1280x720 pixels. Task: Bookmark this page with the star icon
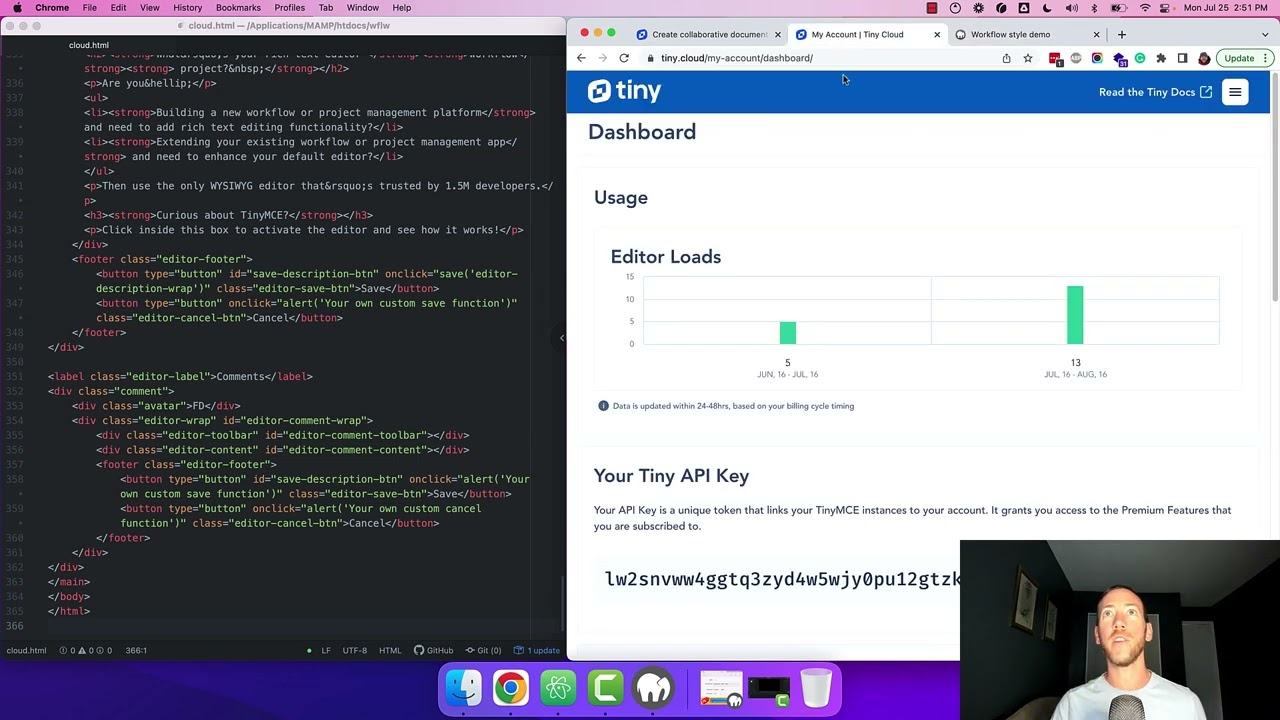(x=1028, y=58)
